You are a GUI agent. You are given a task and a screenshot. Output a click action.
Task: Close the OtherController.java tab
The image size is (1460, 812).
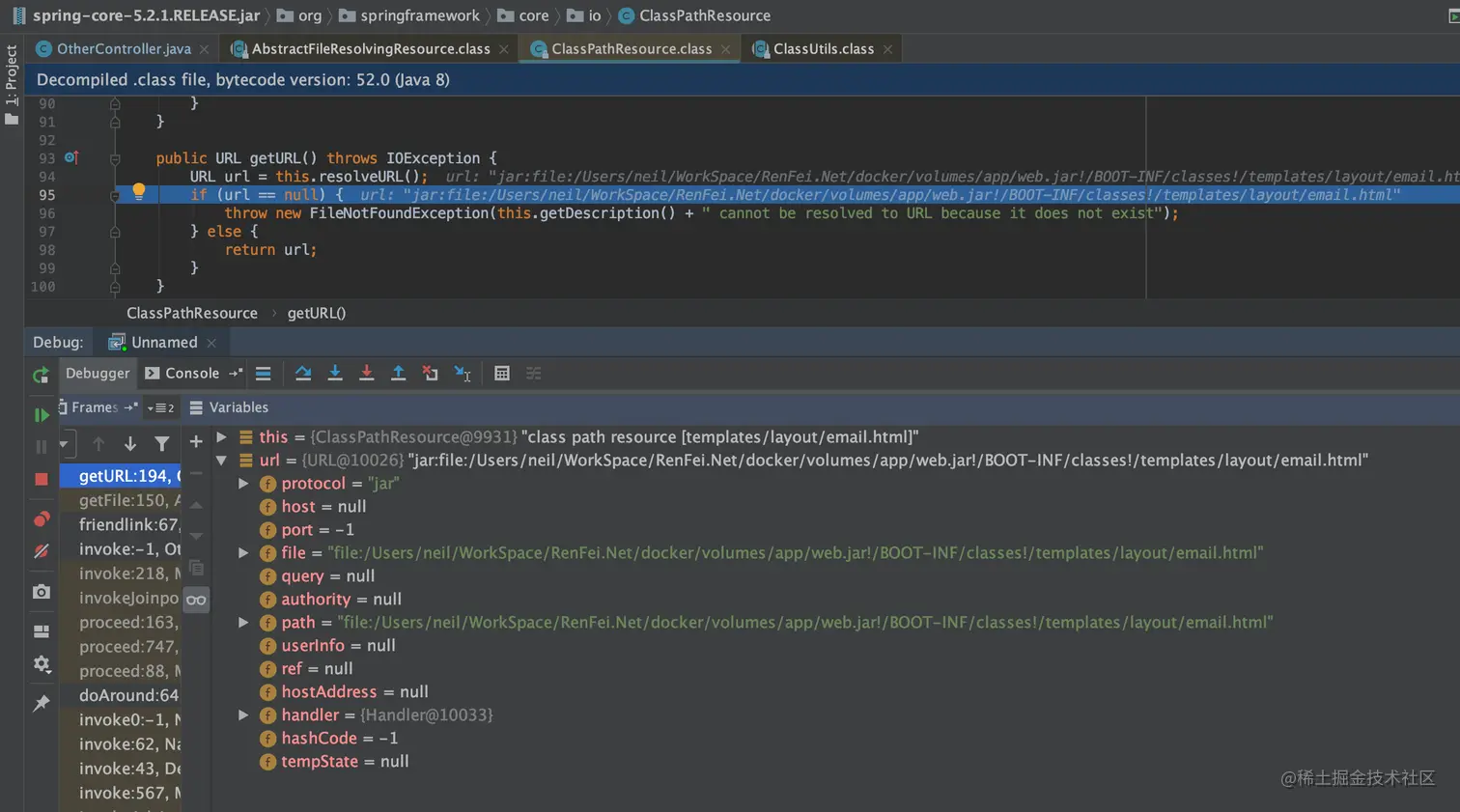pyautogui.click(x=204, y=49)
